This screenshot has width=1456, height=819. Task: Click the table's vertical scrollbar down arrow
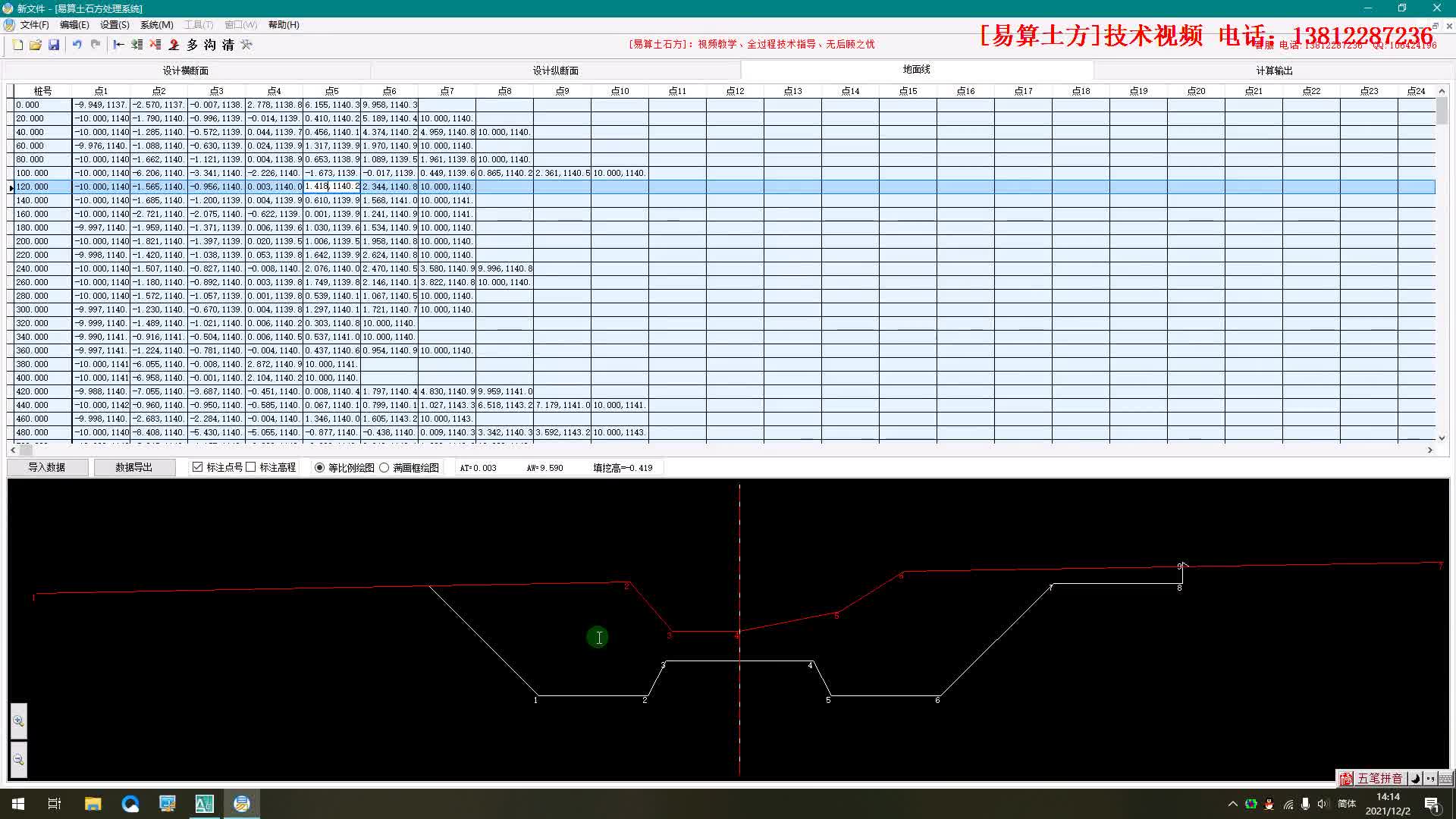[1442, 438]
